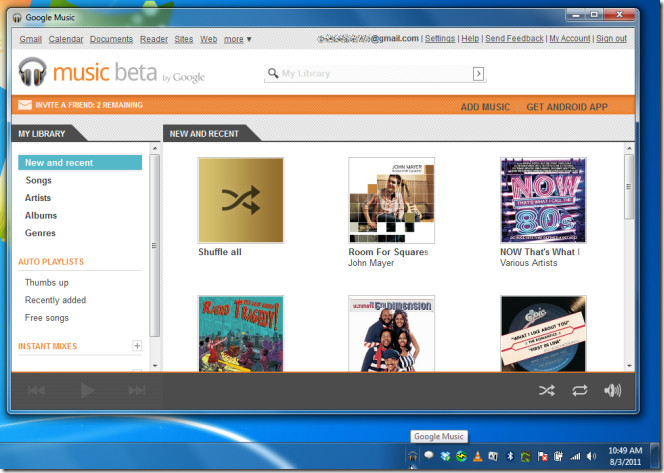Click Invite a Friend: 2 remaining
This screenshot has height=473, width=664.
tap(89, 105)
